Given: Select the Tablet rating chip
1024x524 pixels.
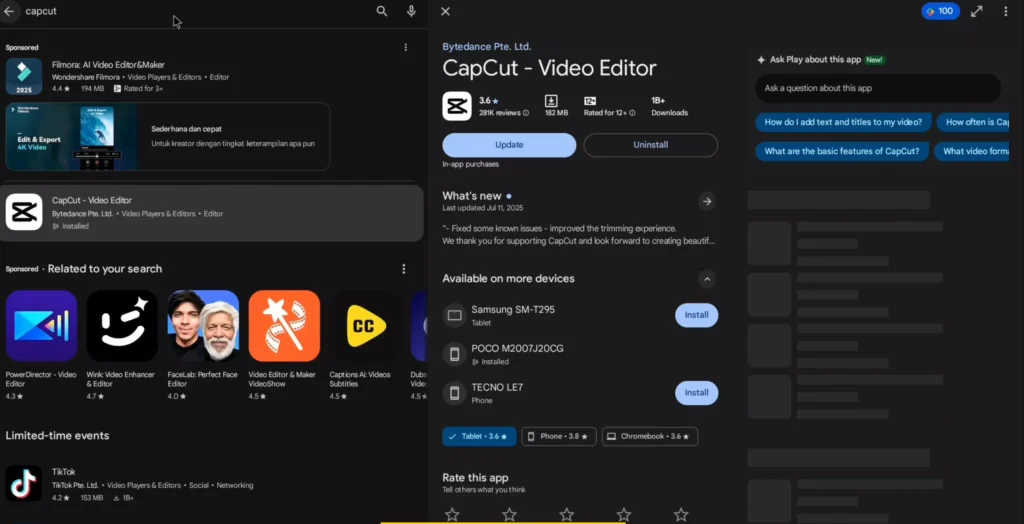Looking at the screenshot, I should pos(479,436).
